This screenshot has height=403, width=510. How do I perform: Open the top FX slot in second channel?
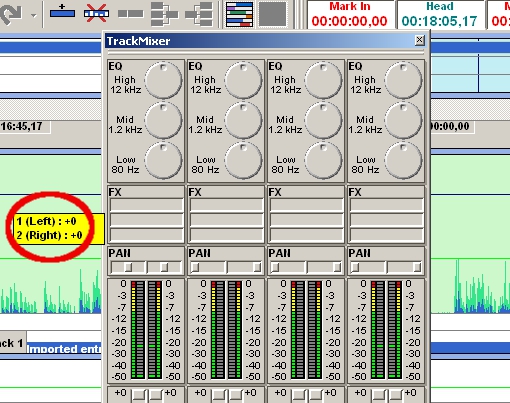(226, 205)
